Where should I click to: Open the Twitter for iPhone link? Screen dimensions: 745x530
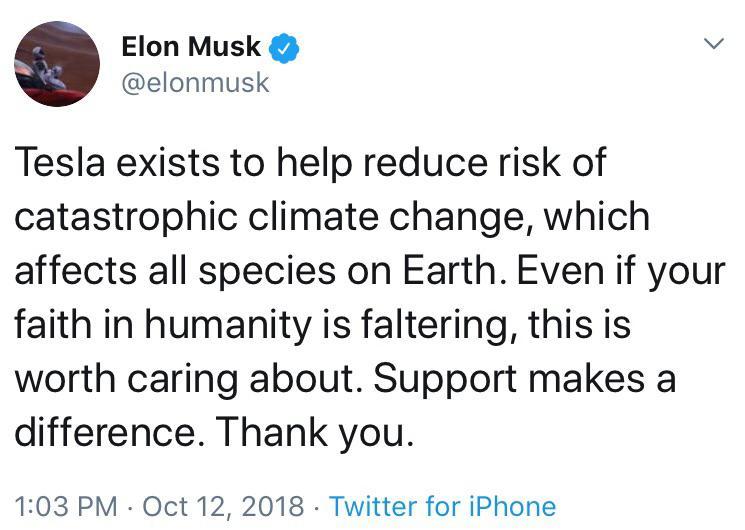point(442,506)
